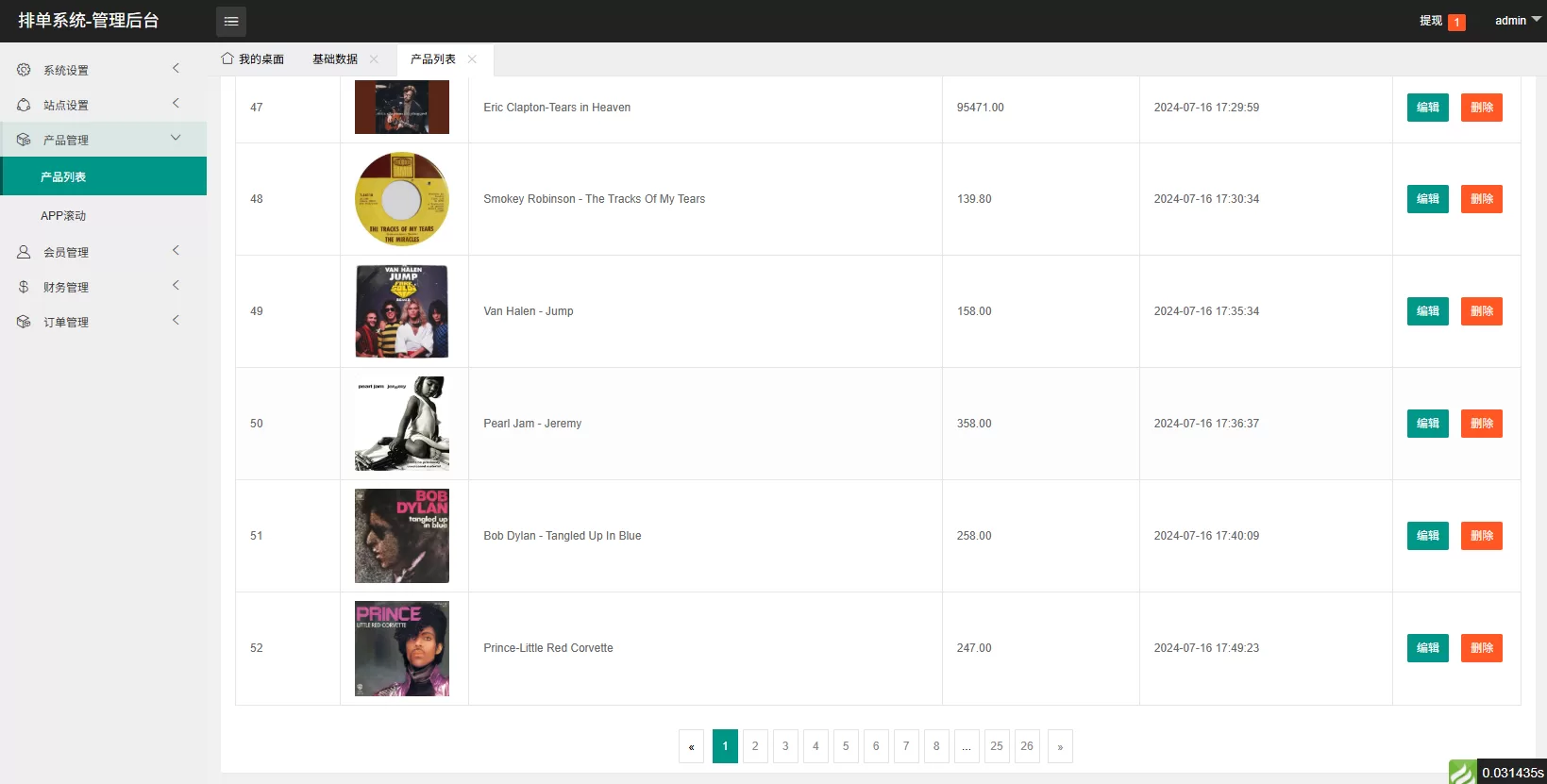Open the Prince Little Red Corvette thumbnail
Image resolution: width=1547 pixels, height=784 pixels.
pos(402,648)
